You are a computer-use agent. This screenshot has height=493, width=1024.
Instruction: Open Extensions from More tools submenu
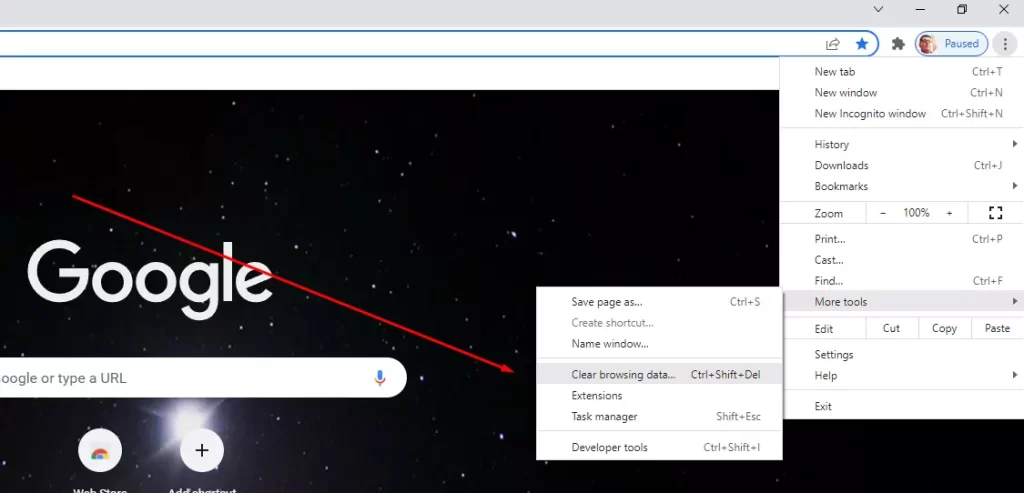659,395
